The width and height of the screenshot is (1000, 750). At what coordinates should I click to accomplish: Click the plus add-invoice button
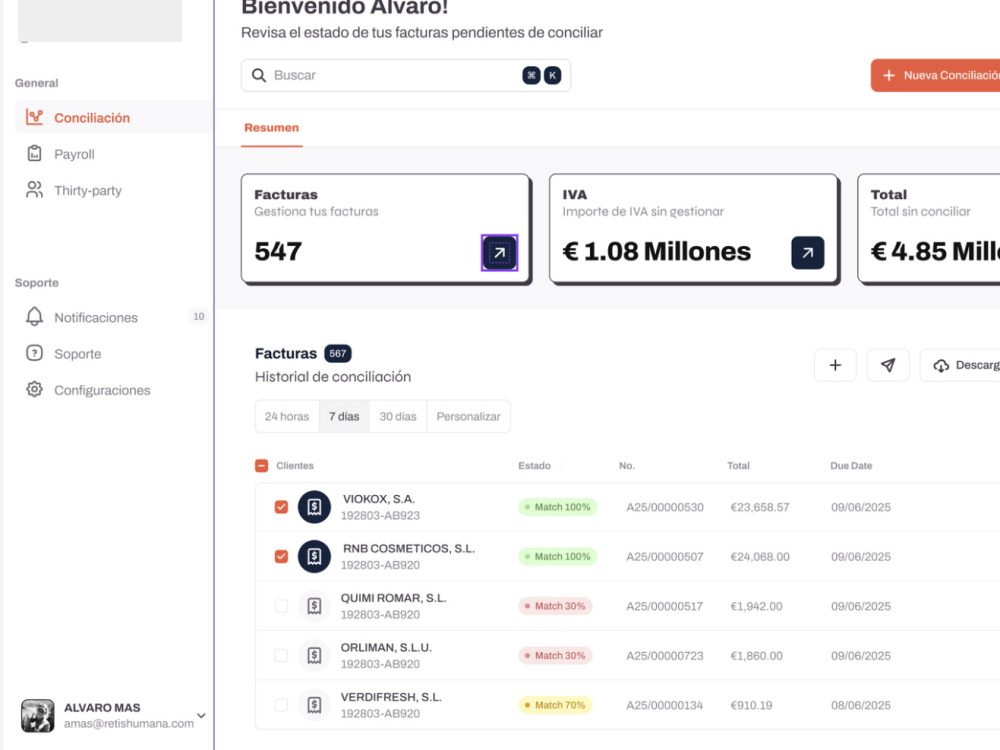tap(835, 365)
